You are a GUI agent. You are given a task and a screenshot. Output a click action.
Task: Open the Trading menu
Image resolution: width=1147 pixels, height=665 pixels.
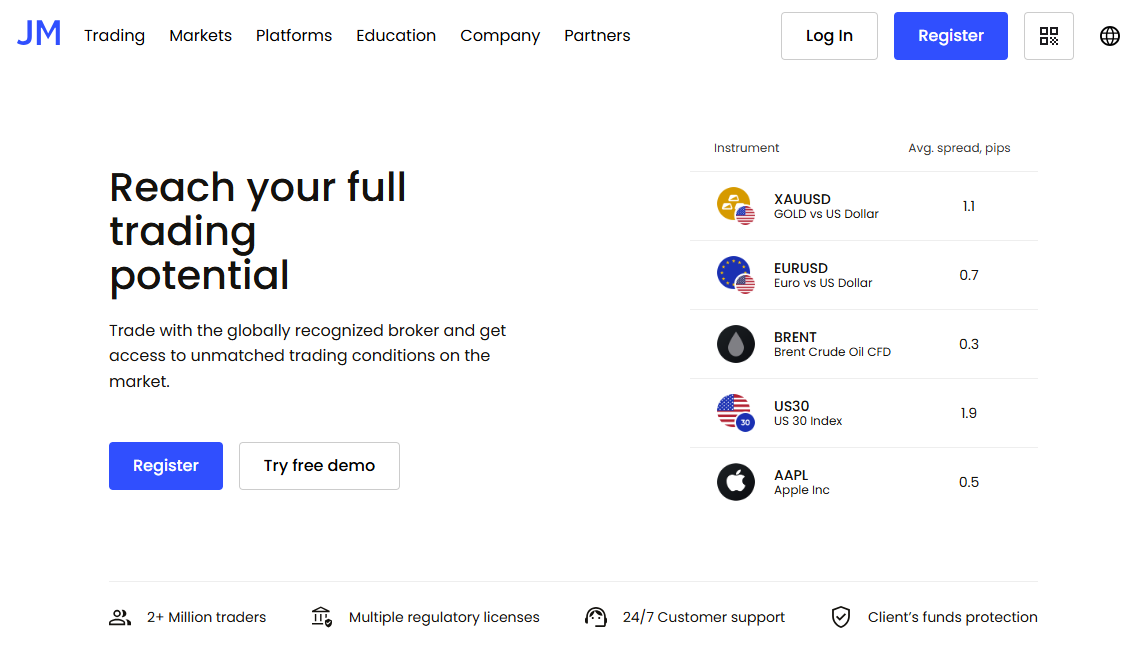pyautogui.click(x=114, y=36)
